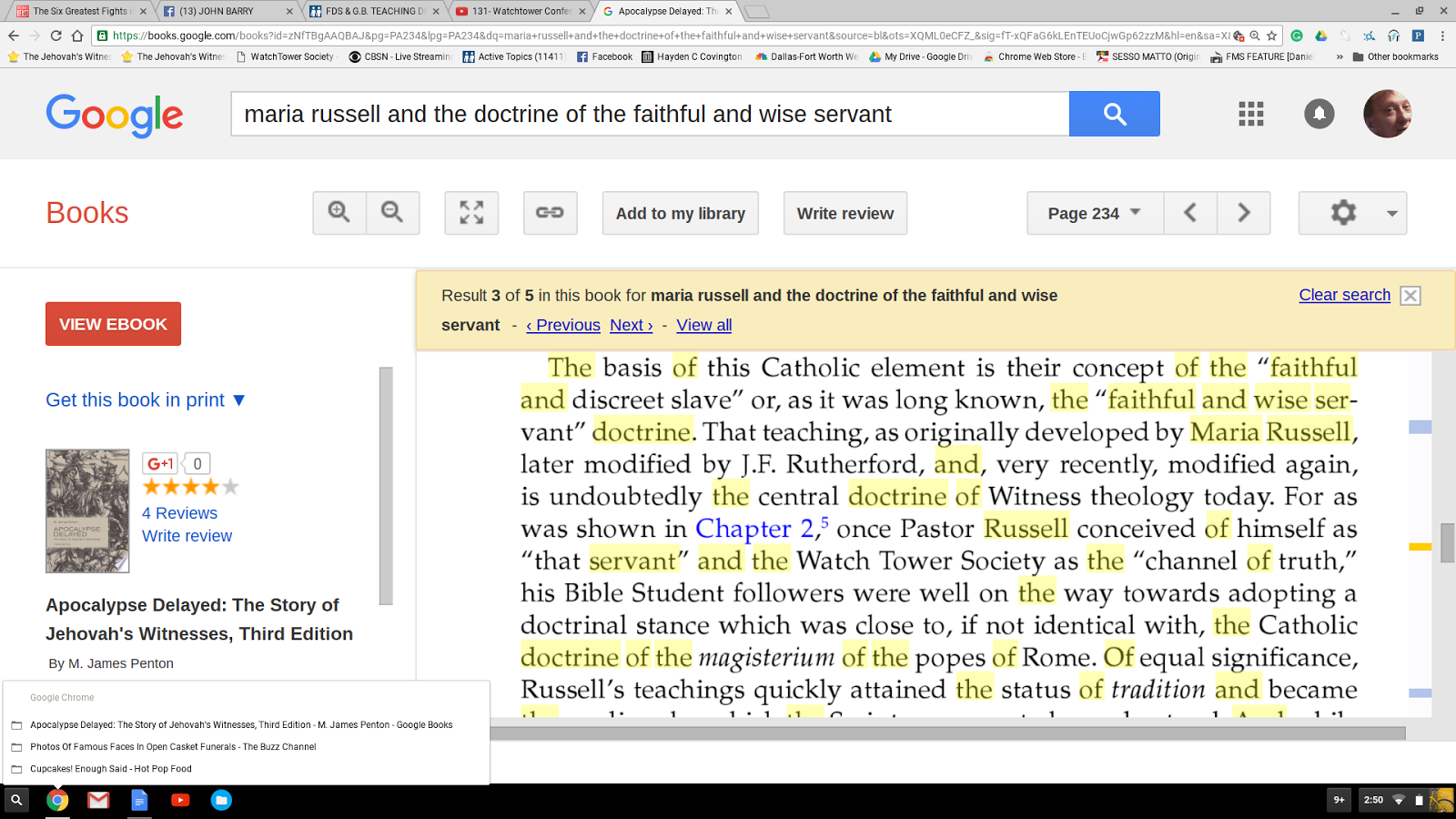Open the Pandora P extension icon
The image size is (1456, 819).
pyautogui.click(x=1418, y=35)
